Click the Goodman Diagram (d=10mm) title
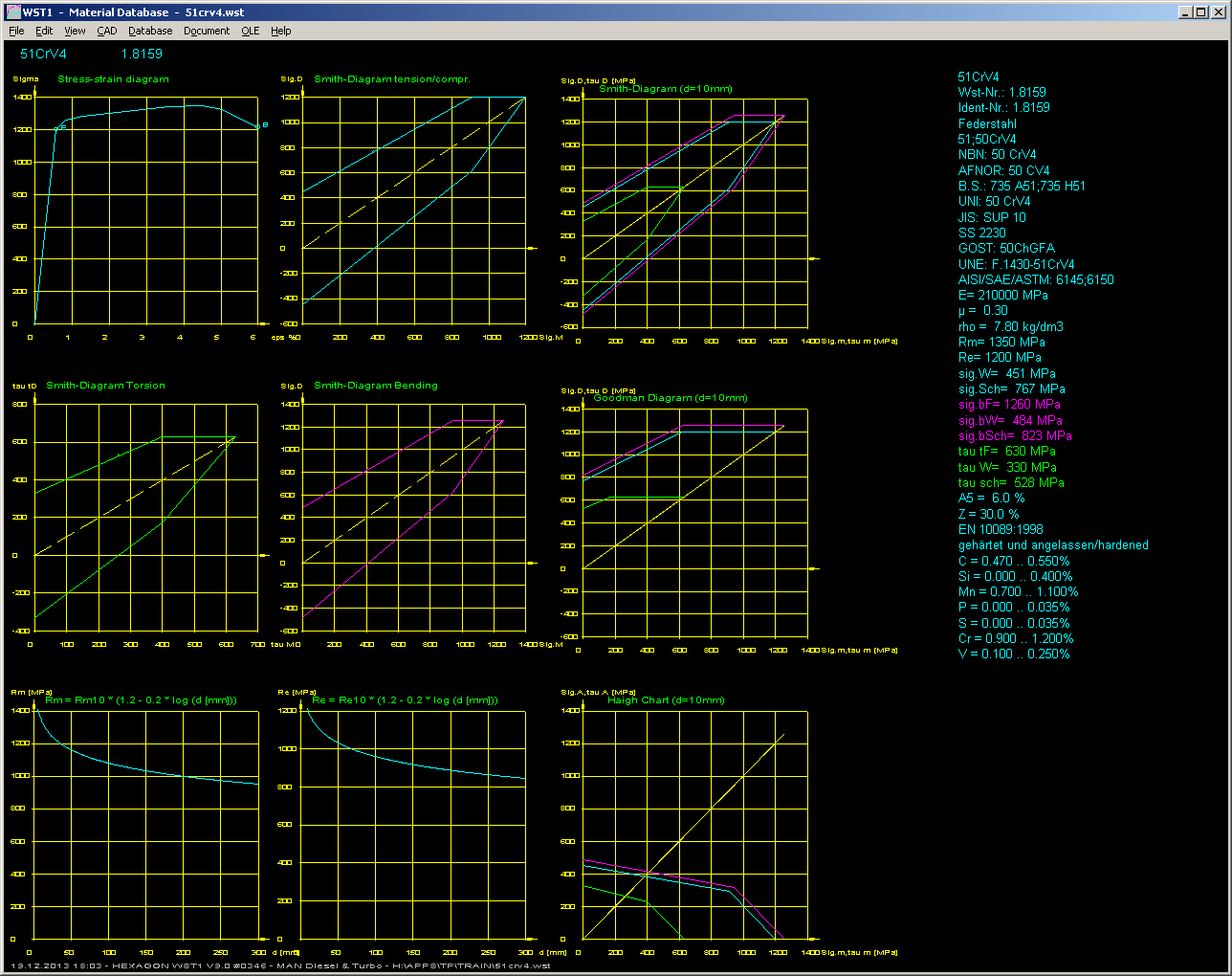This screenshot has height=976, width=1232. [x=671, y=398]
